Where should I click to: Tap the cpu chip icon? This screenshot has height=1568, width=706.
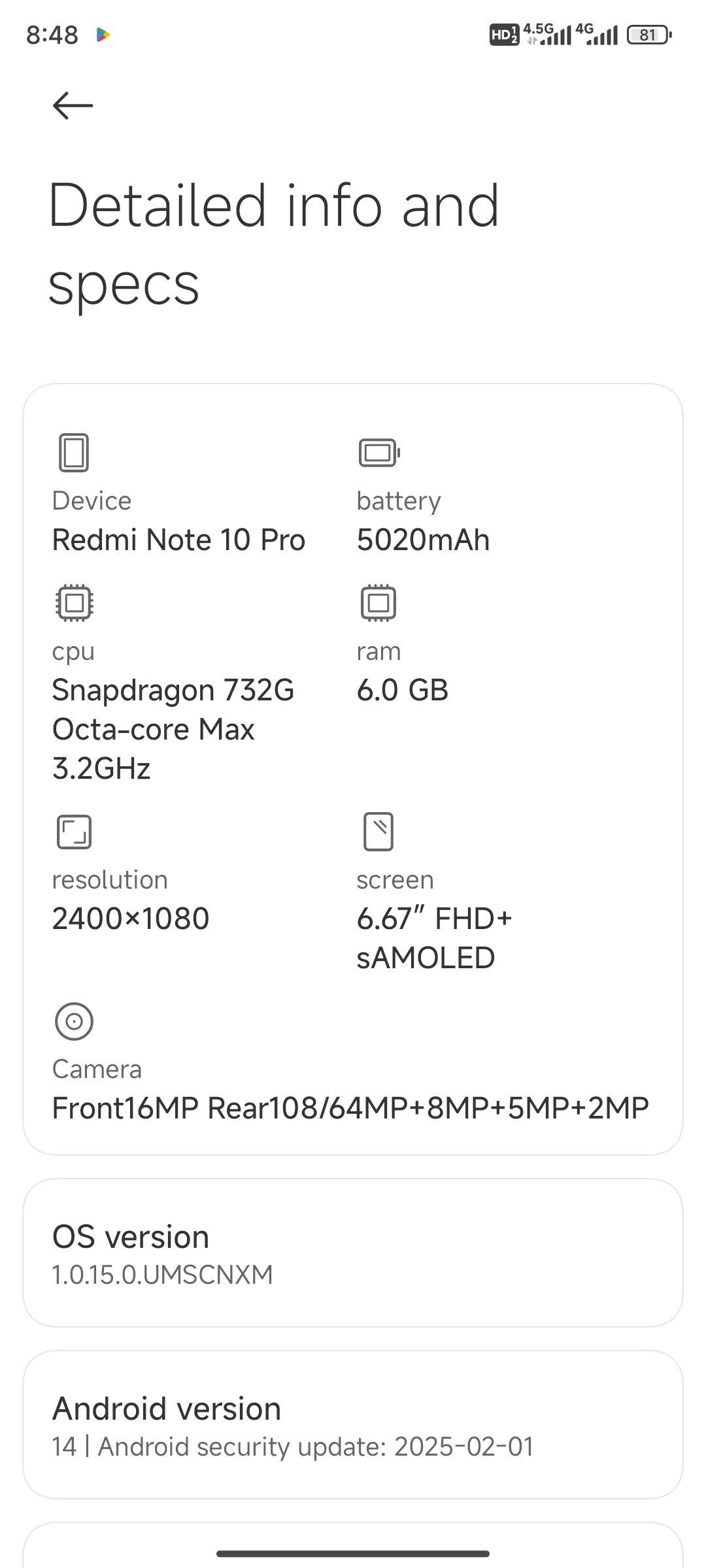[75, 602]
